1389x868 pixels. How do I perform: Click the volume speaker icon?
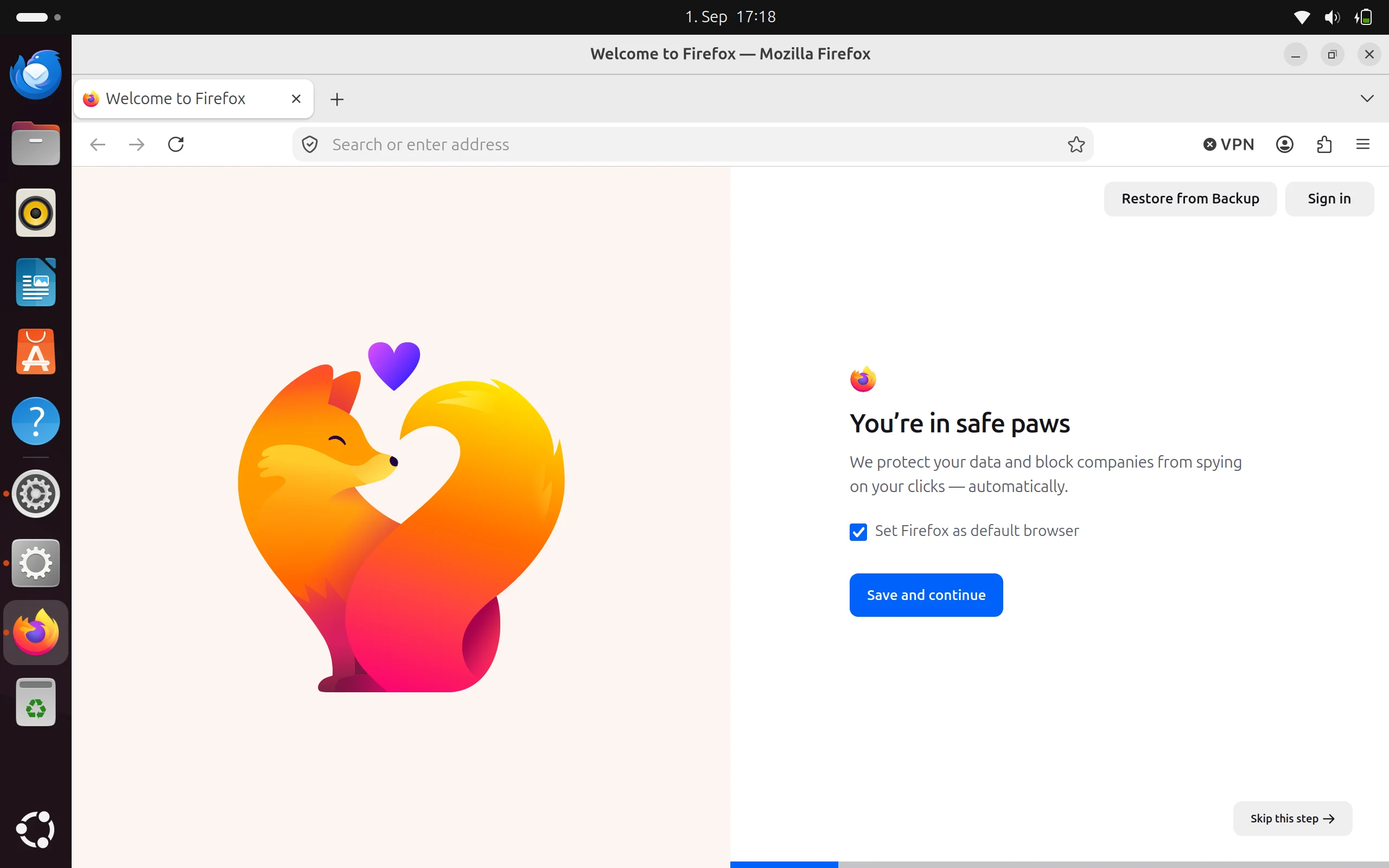point(1332,17)
